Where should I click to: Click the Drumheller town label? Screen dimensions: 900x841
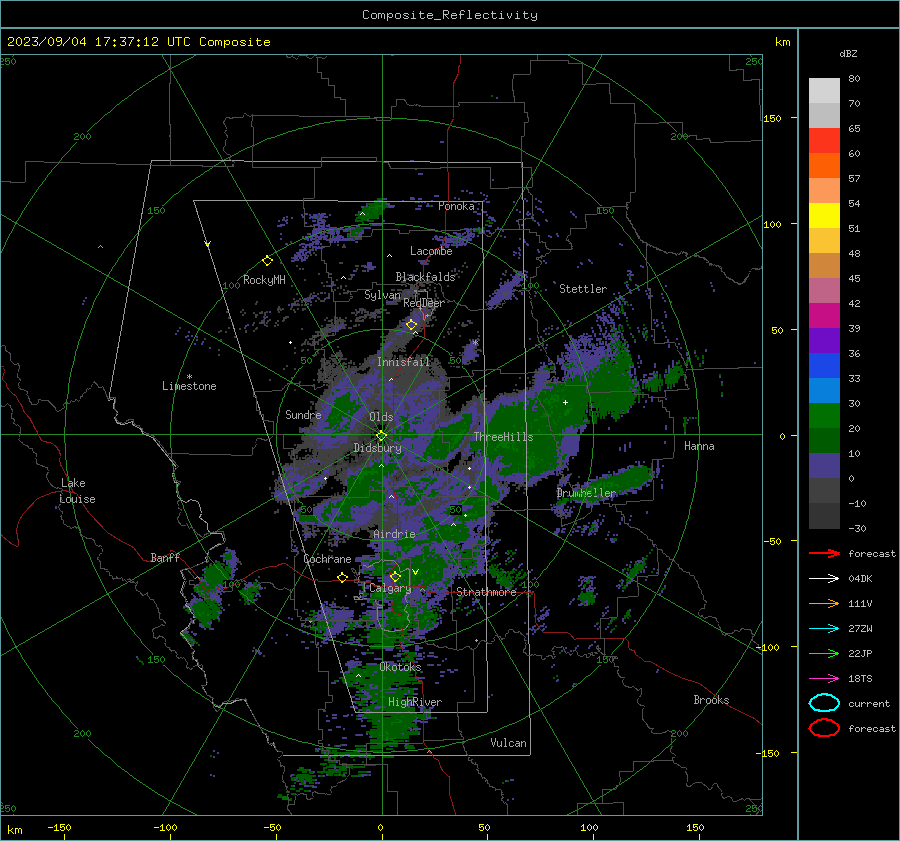pos(586,493)
